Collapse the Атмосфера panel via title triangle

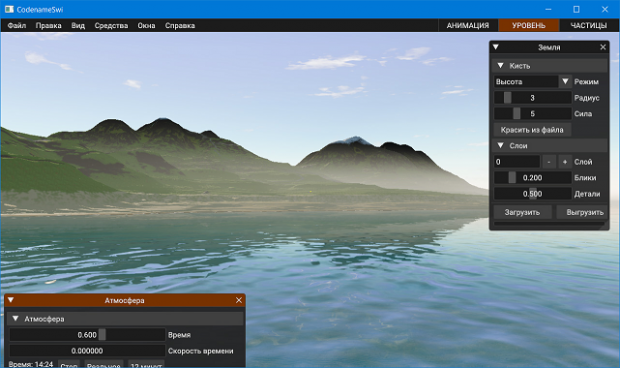click(x=11, y=300)
